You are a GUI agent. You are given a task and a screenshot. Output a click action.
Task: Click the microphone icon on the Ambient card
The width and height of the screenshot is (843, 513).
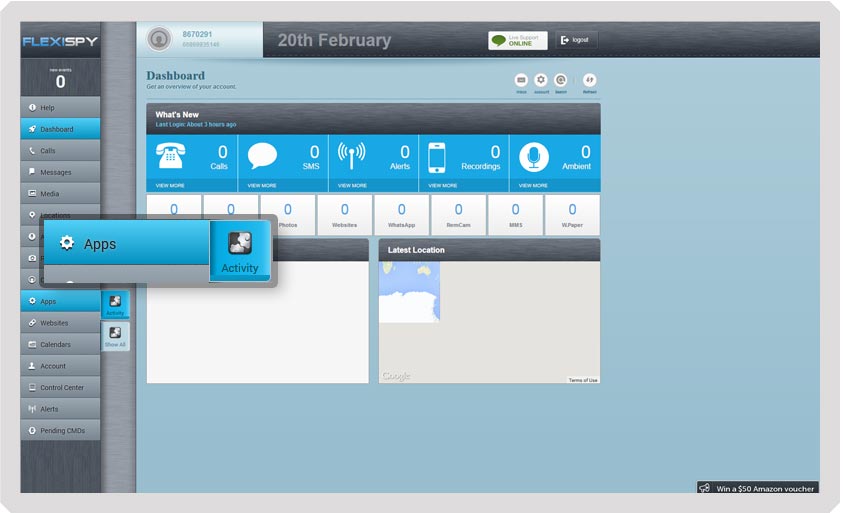pyautogui.click(x=533, y=157)
